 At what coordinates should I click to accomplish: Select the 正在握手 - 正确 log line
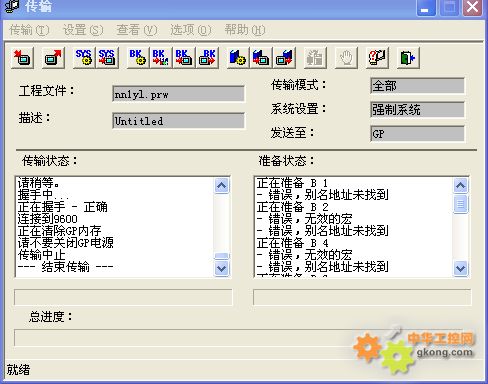pyautogui.click(x=63, y=207)
